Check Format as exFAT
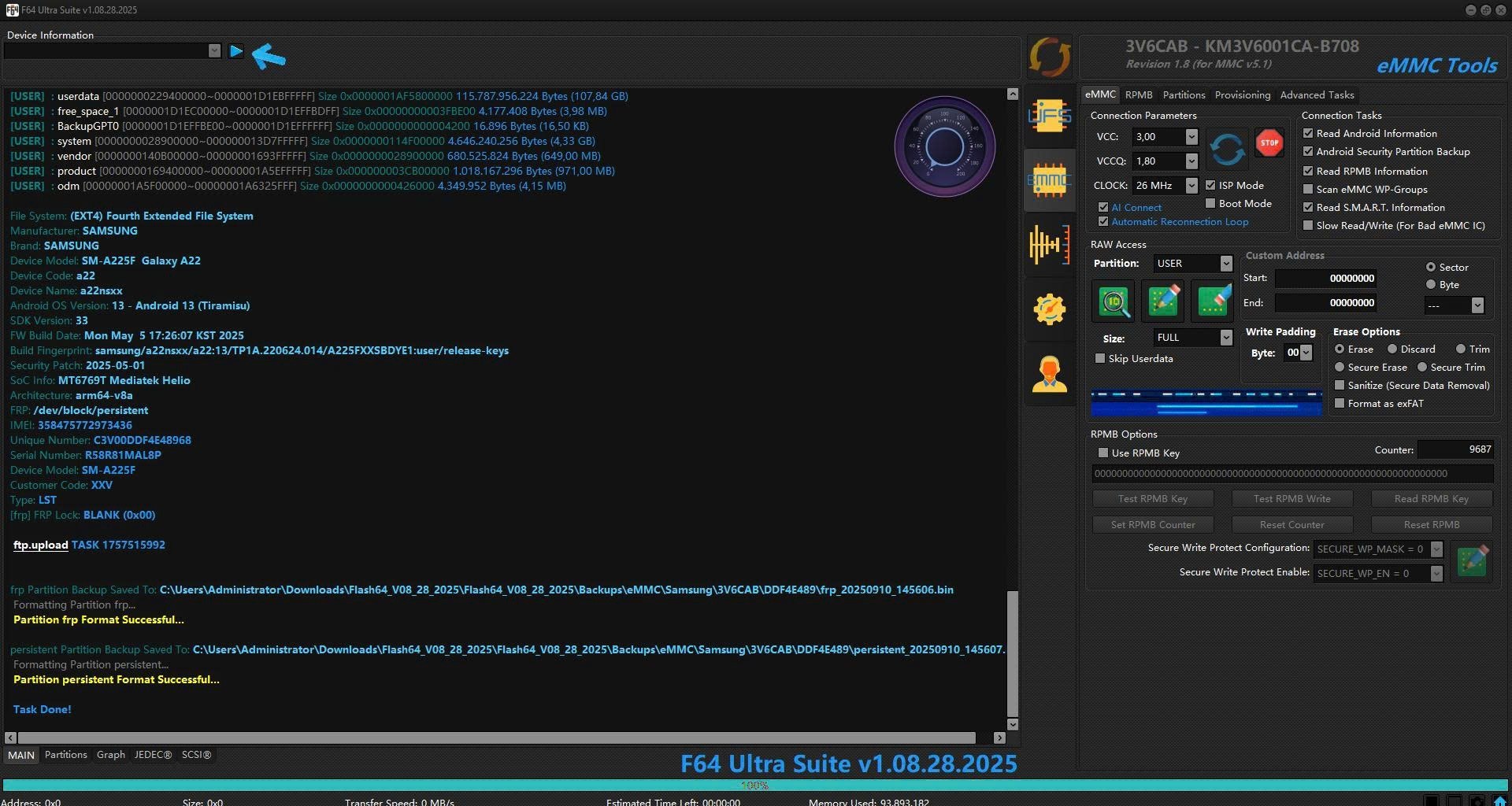1512x806 pixels. coord(1340,404)
